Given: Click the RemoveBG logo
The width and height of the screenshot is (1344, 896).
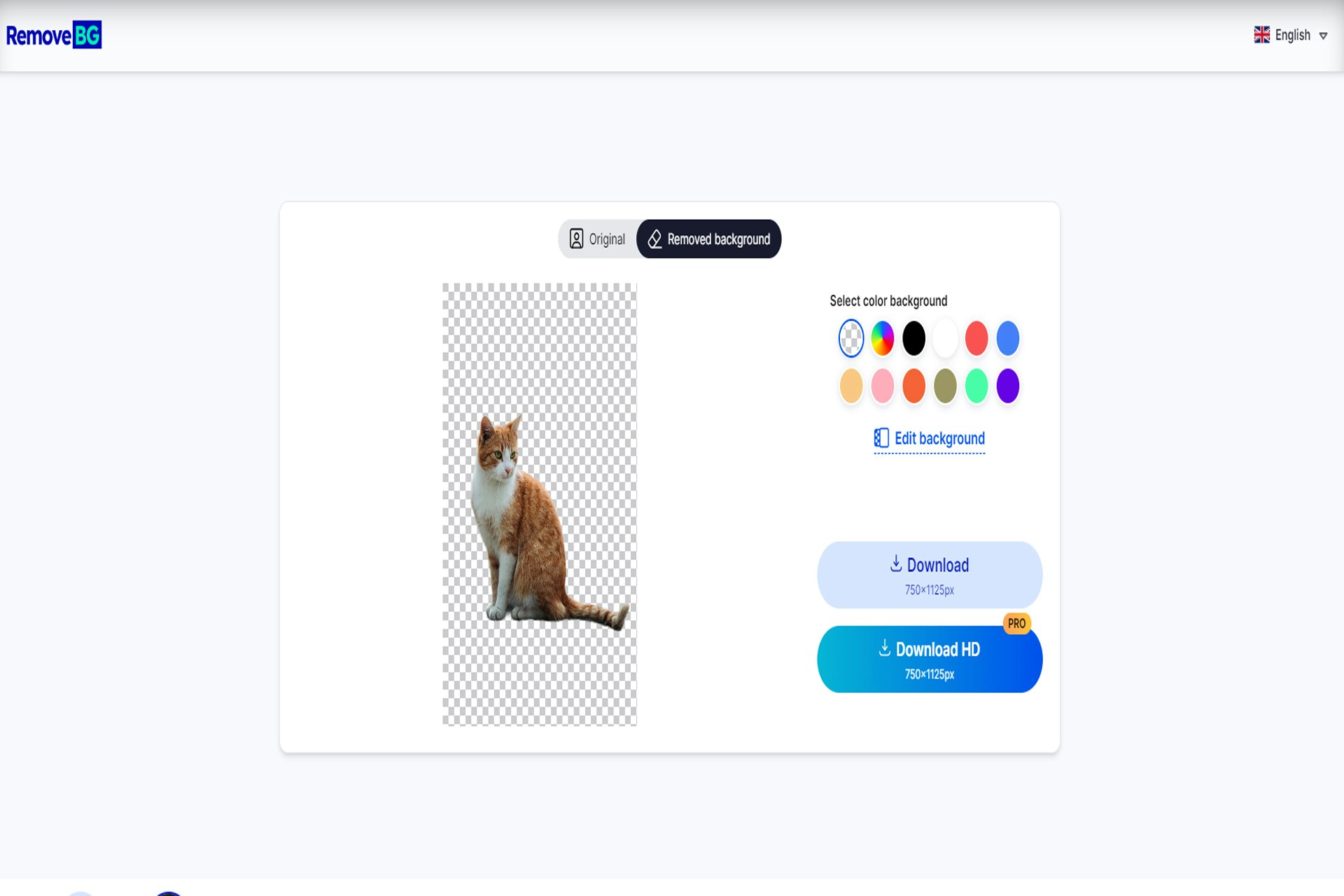Looking at the screenshot, I should (x=54, y=35).
